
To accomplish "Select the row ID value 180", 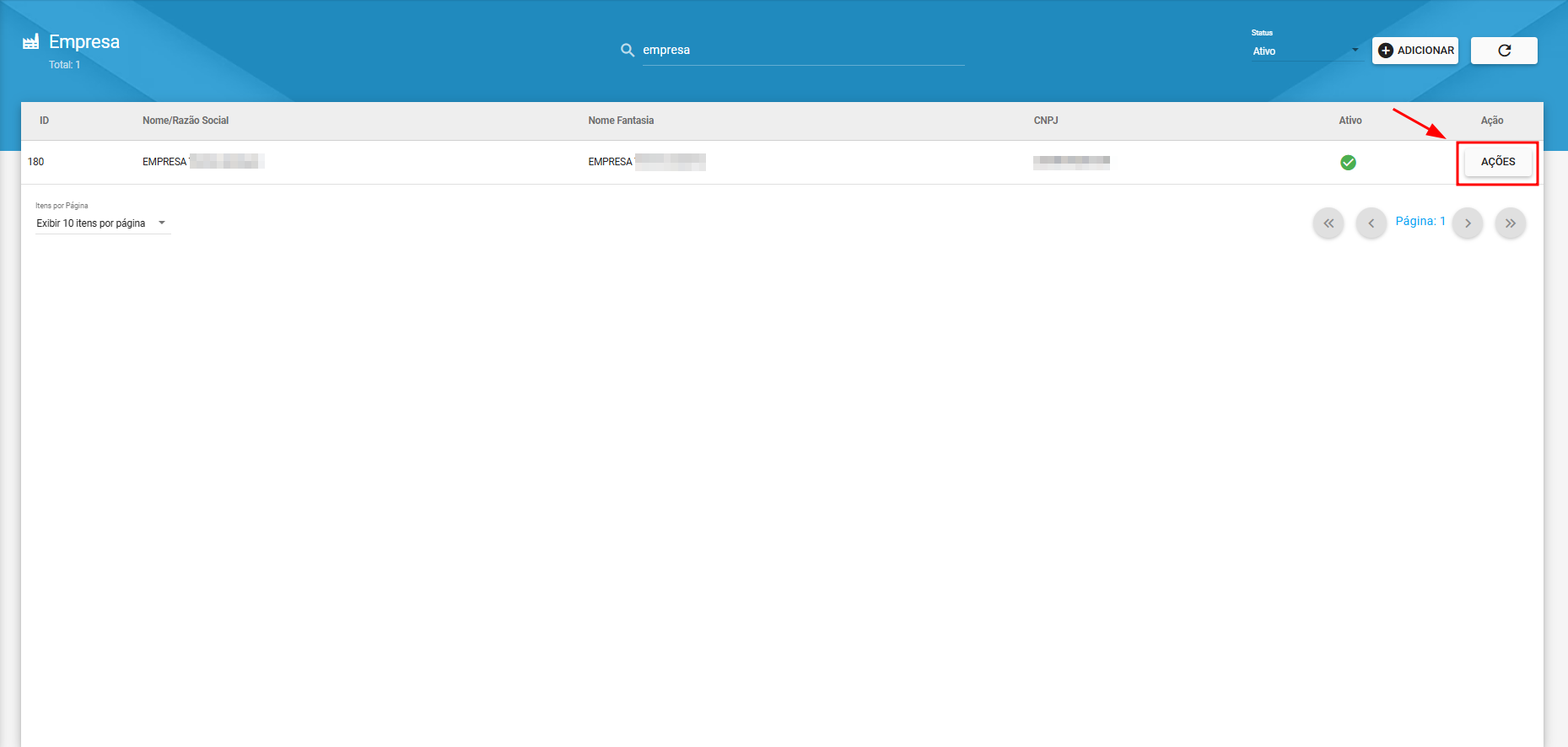I will point(35,162).
